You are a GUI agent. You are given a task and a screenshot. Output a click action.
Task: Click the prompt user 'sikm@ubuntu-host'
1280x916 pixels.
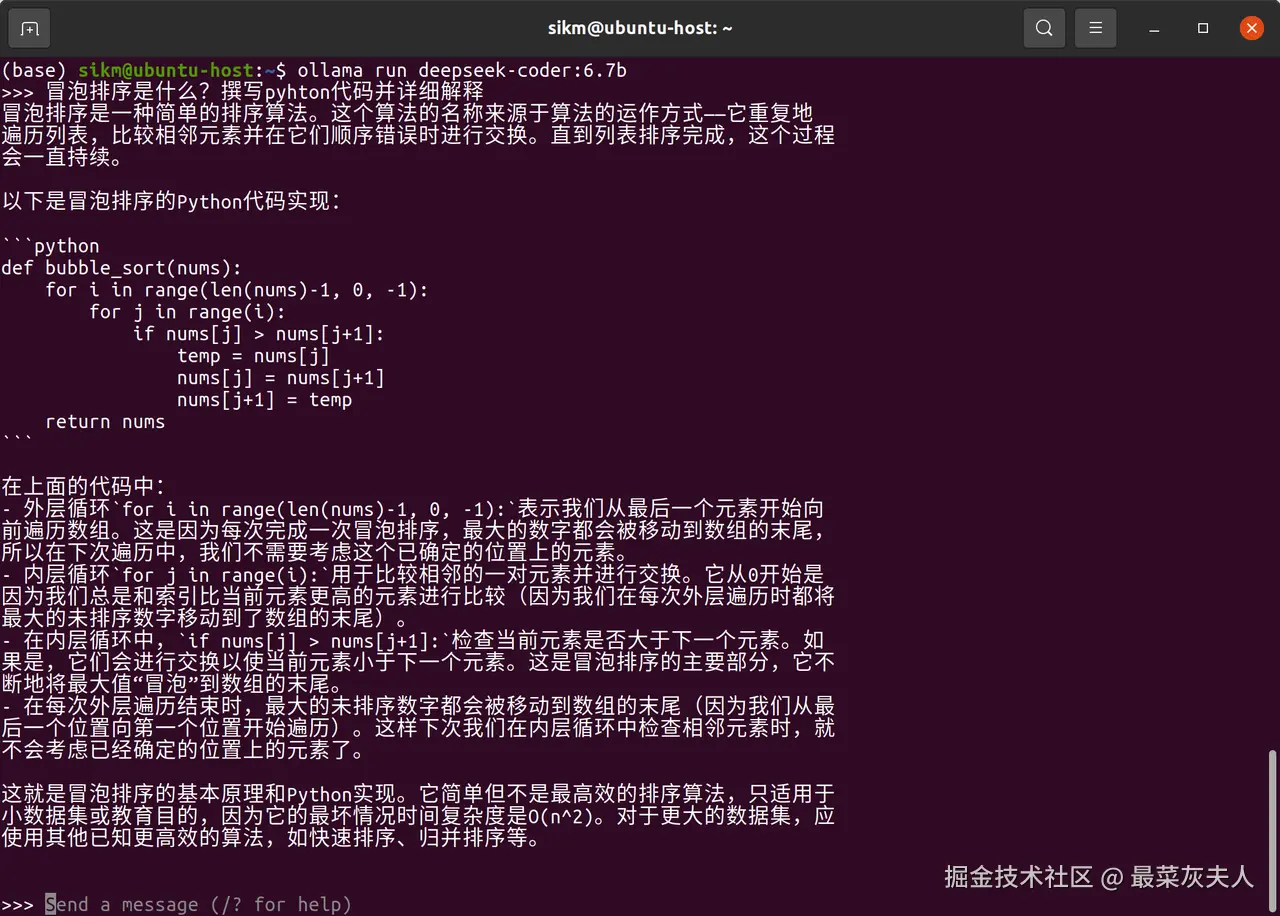click(x=167, y=70)
